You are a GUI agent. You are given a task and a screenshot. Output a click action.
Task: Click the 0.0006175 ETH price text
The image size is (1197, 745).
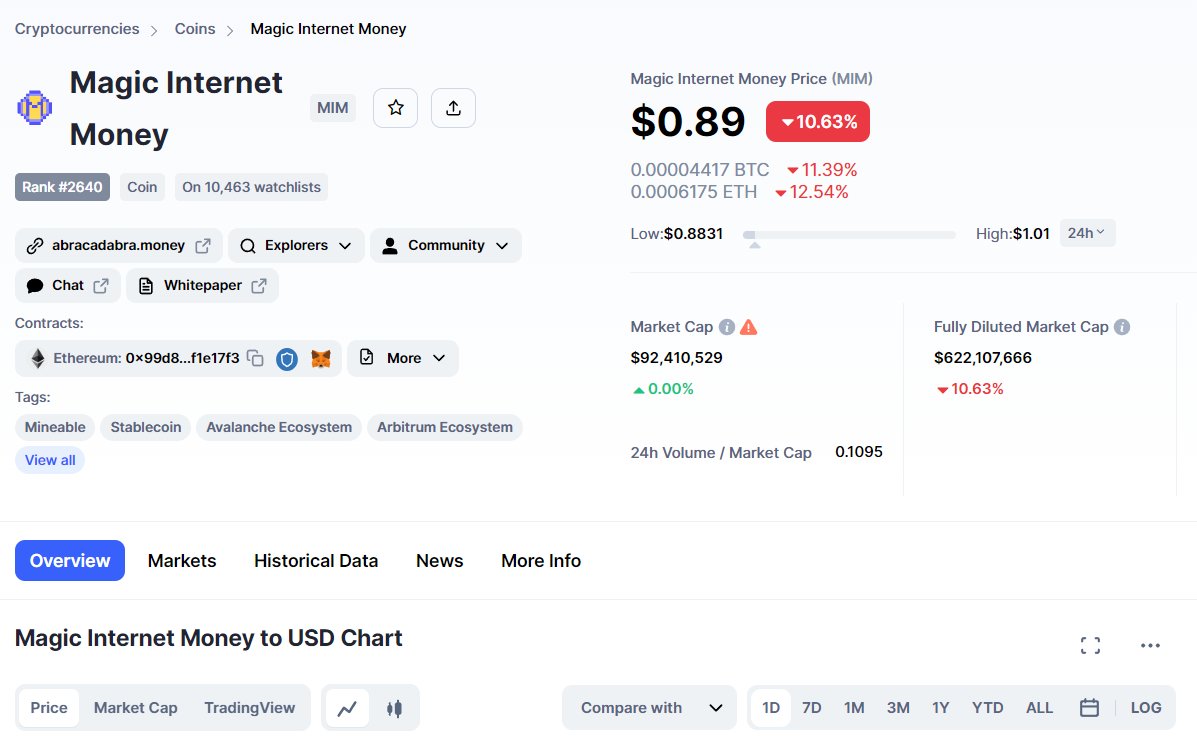(694, 192)
